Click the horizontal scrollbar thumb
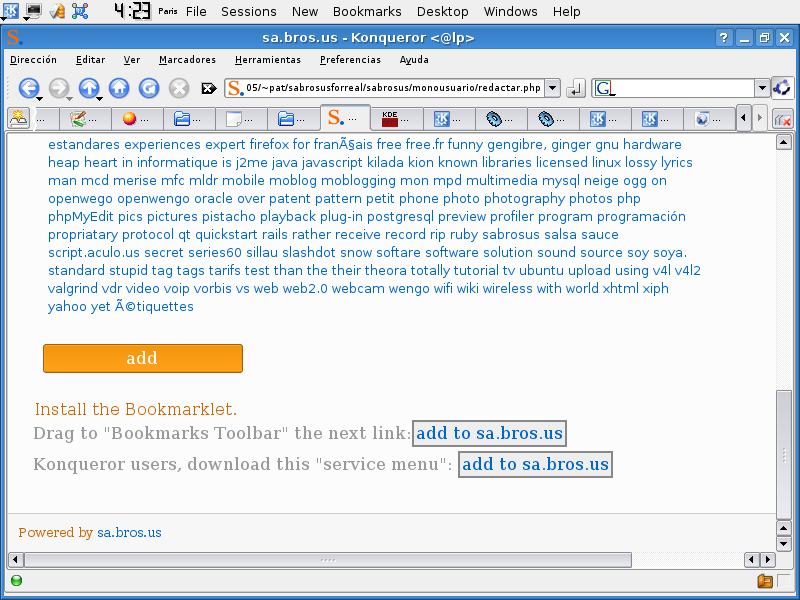800x600 pixels. click(328, 560)
